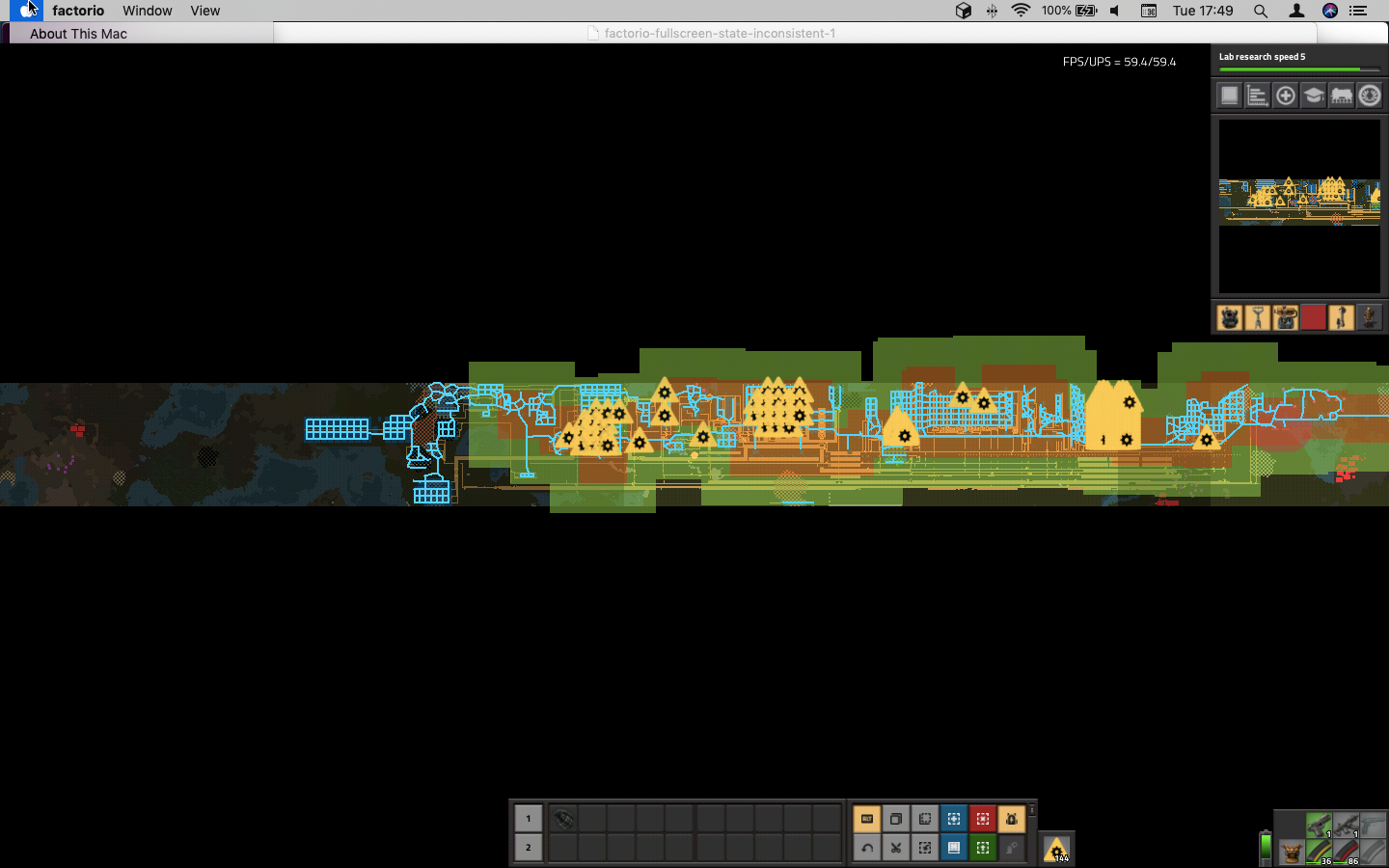Open the technology graduation cap button

(x=1314, y=95)
